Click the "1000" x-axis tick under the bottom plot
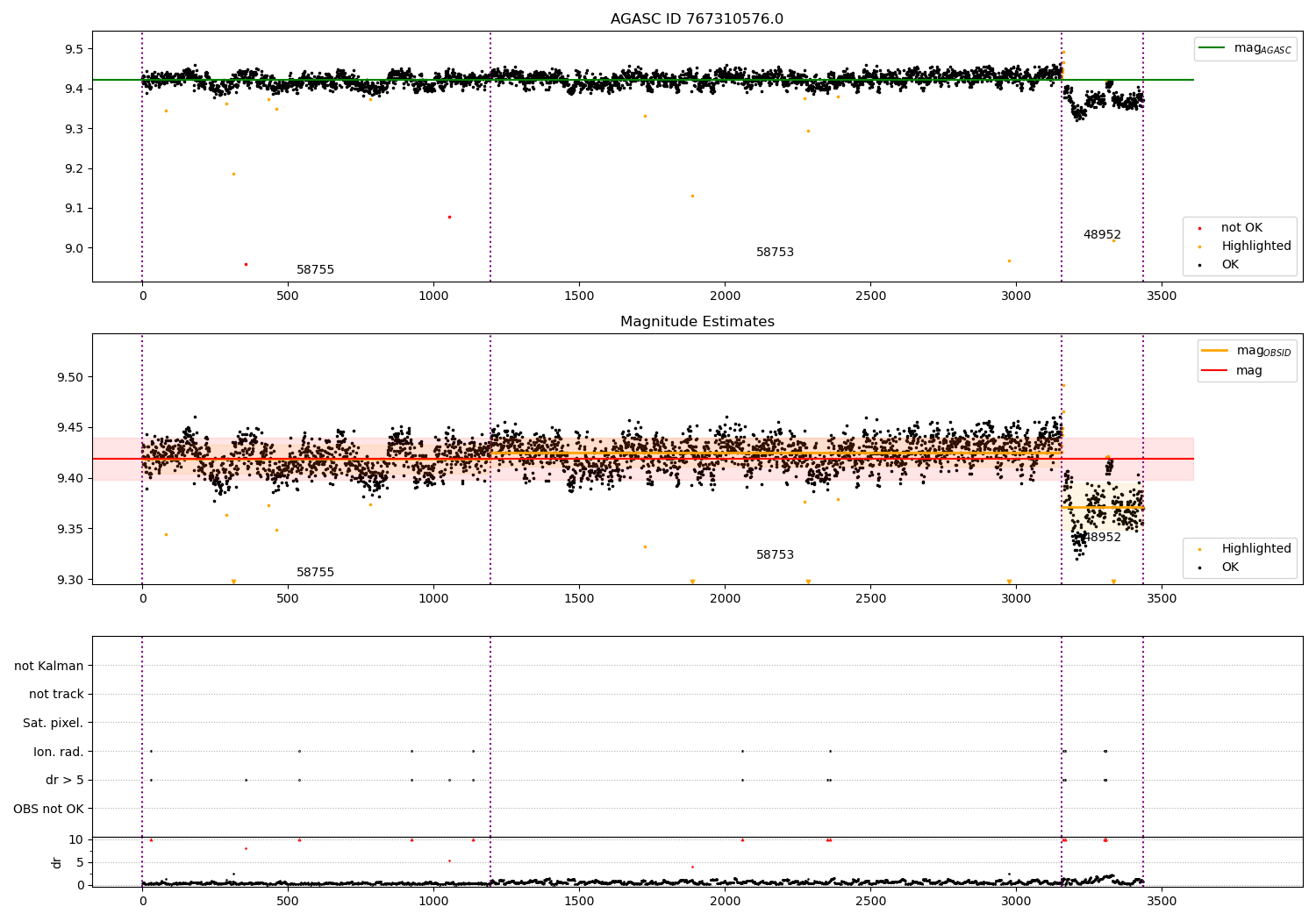The width and height of the screenshot is (1316, 921). click(433, 901)
